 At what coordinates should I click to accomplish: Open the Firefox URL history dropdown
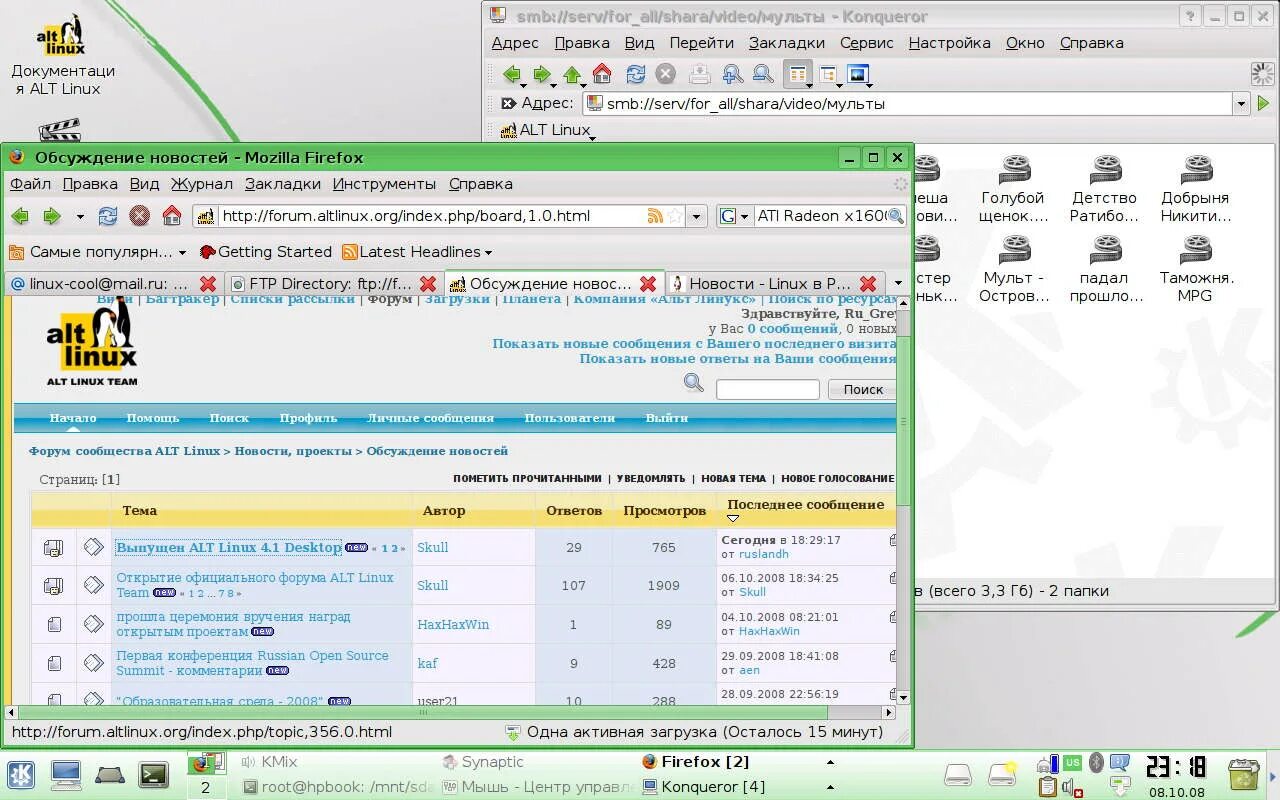[x=697, y=216]
